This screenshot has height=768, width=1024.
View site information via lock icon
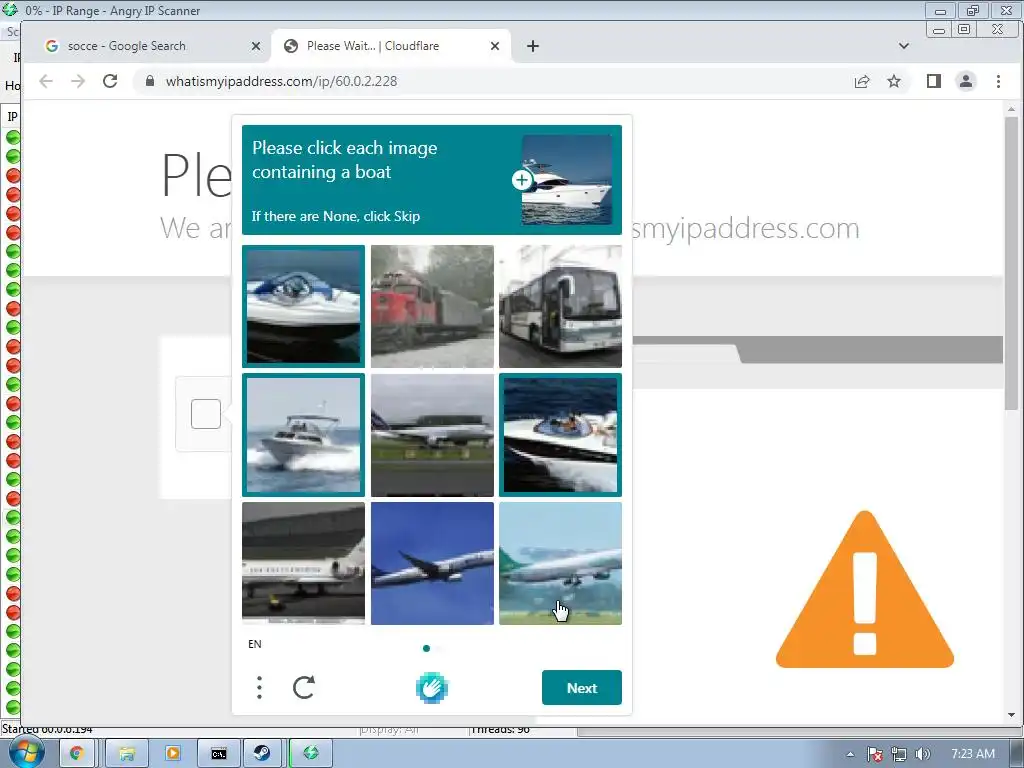[150, 81]
